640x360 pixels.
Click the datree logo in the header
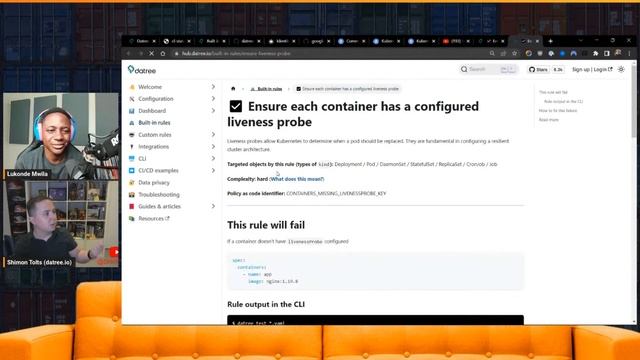pyautogui.click(x=142, y=70)
